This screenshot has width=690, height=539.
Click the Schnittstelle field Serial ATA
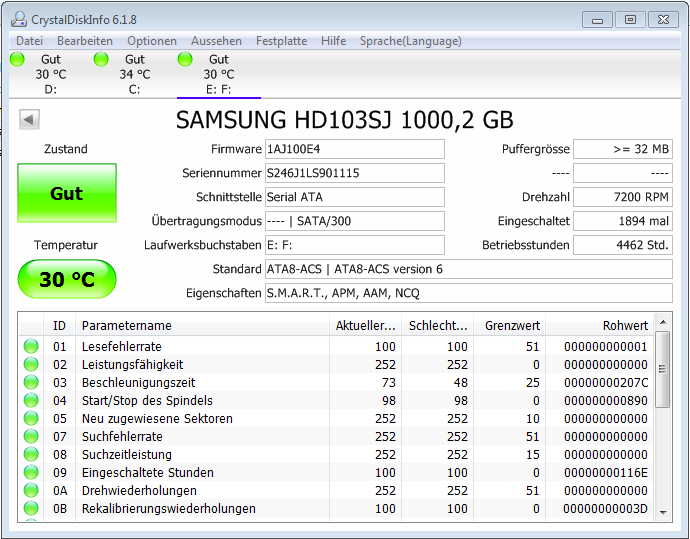pos(355,197)
